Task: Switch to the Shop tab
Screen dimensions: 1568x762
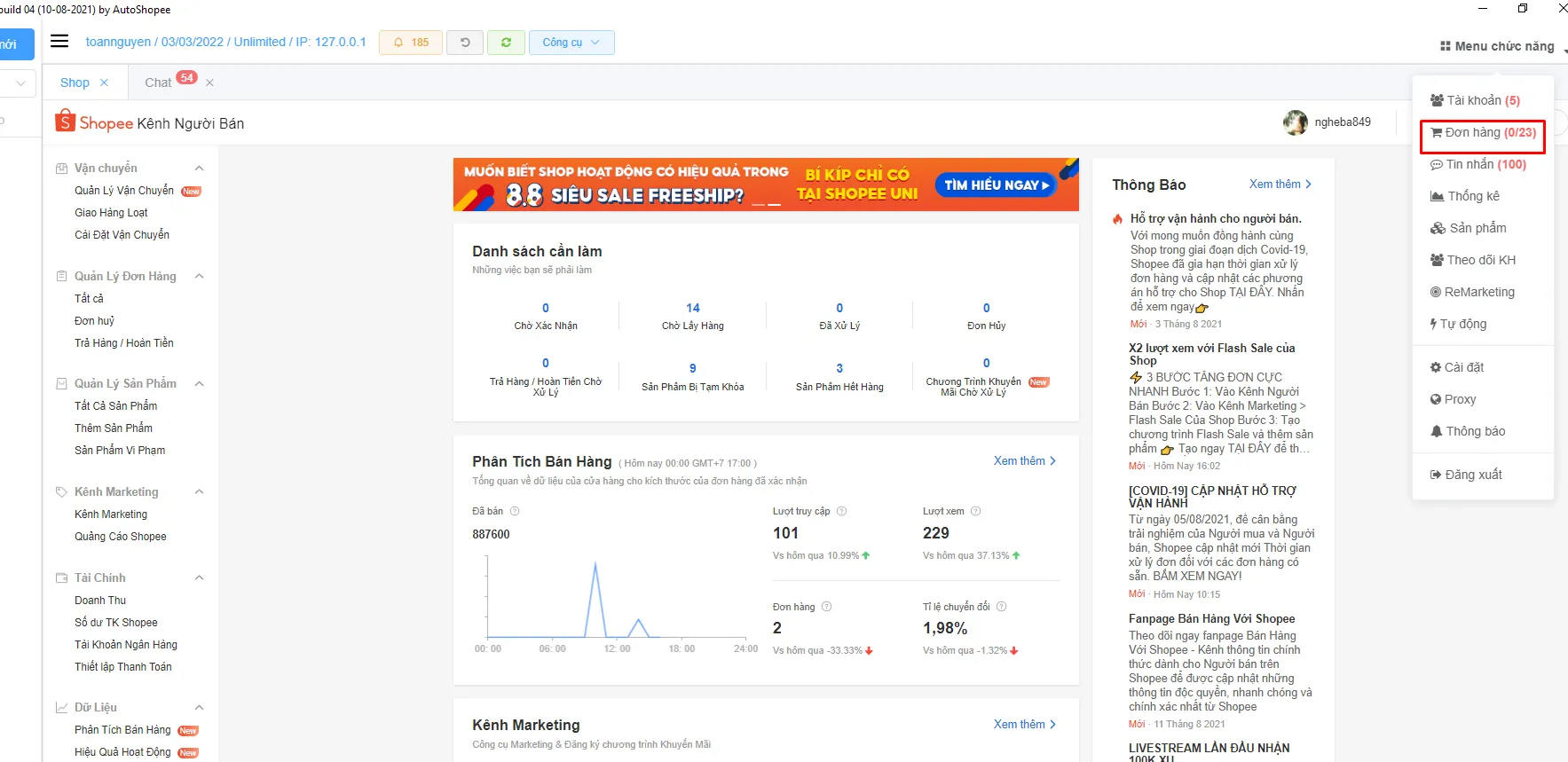Action: pos(75,82)
